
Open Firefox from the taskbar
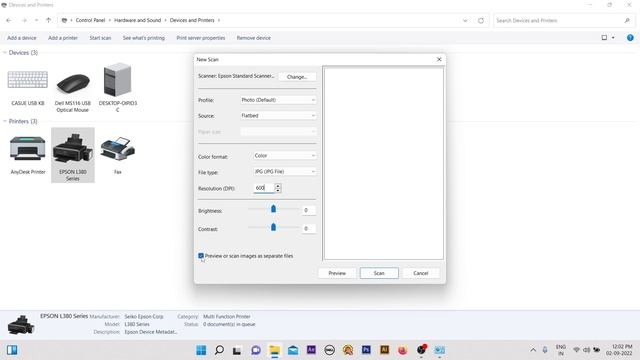point(403,350)
